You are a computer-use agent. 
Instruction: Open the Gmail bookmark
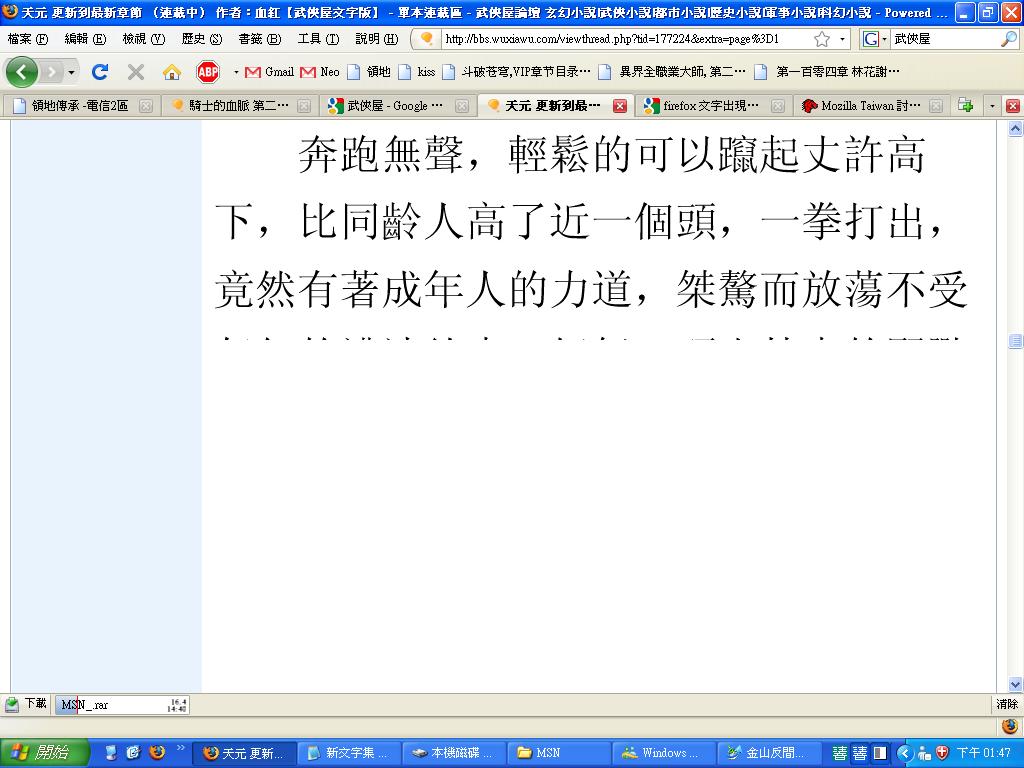point(269,72)
